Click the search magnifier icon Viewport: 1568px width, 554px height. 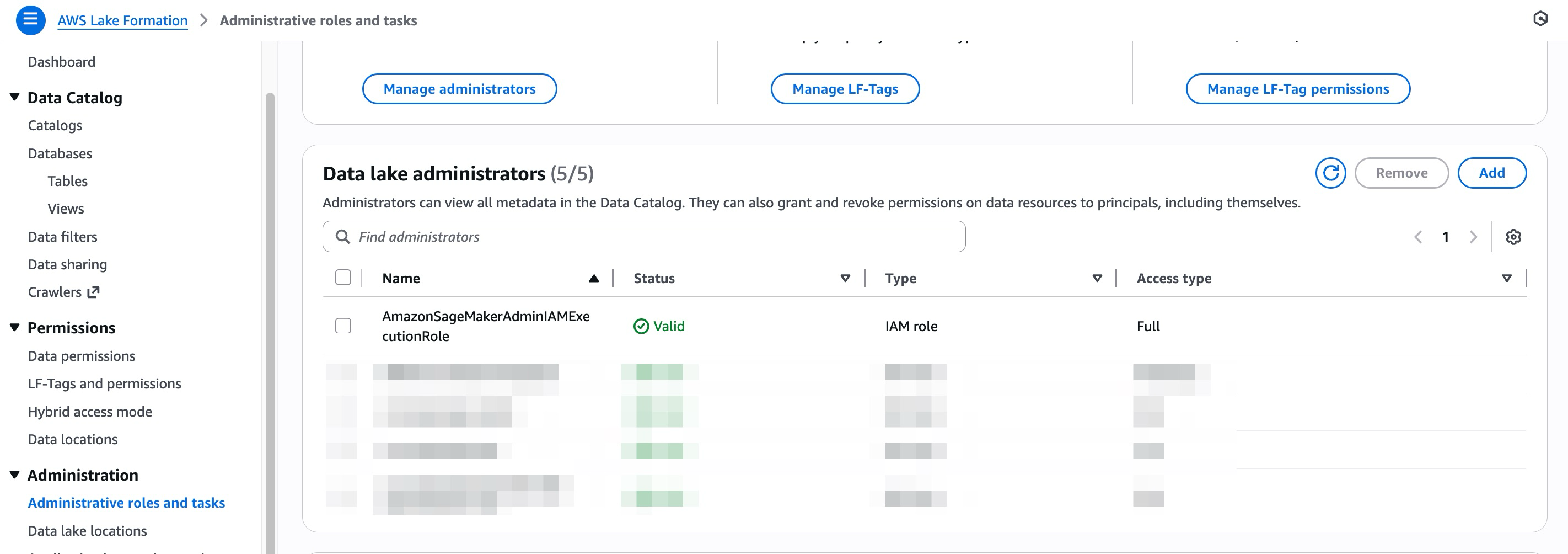pos(343,237)
